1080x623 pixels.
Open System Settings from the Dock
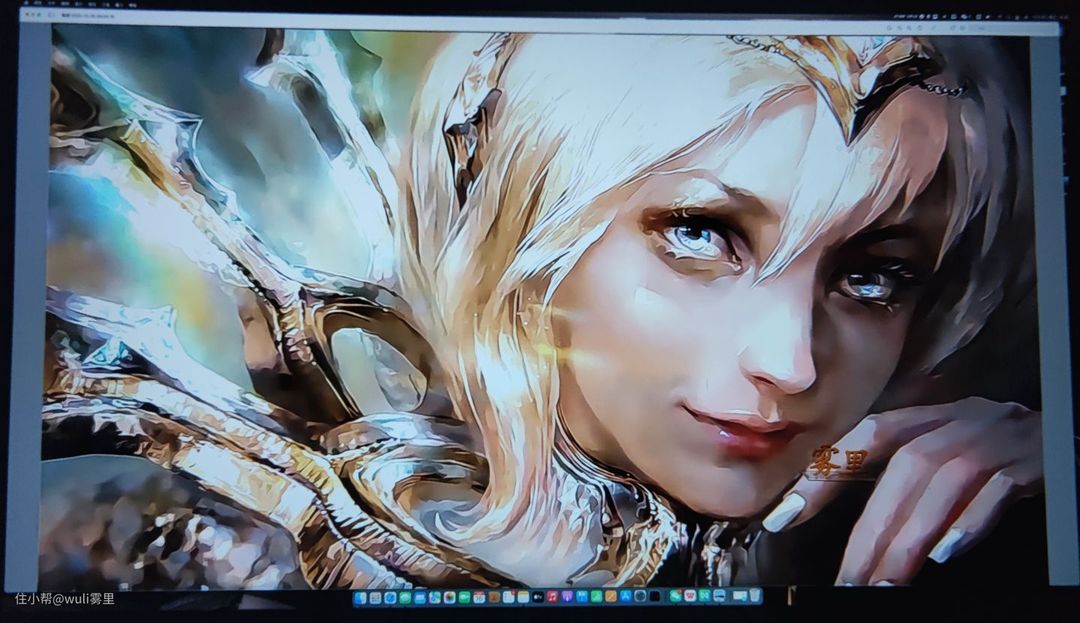641,597
